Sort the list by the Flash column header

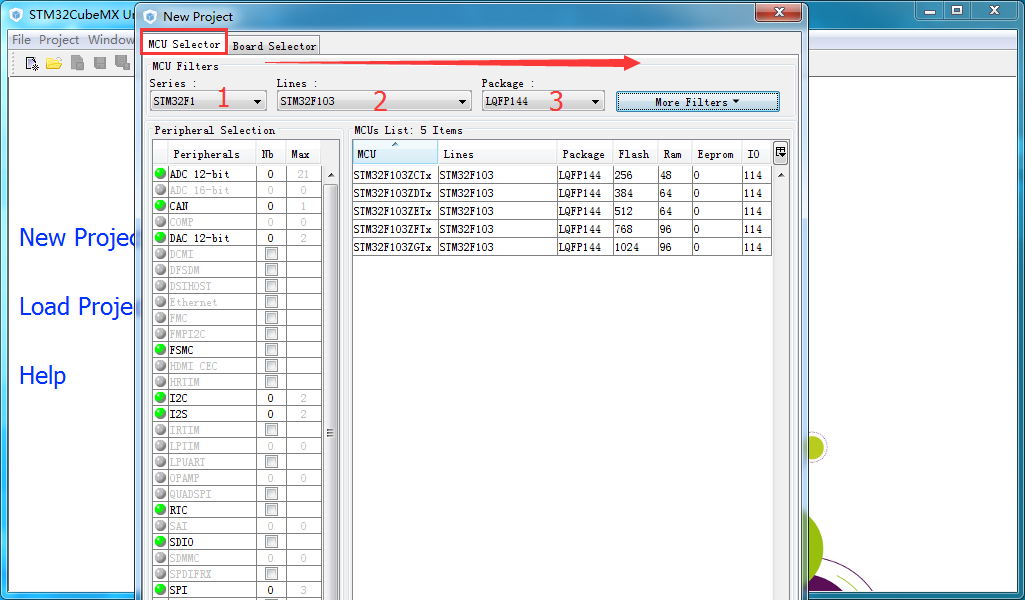(634, 154)
